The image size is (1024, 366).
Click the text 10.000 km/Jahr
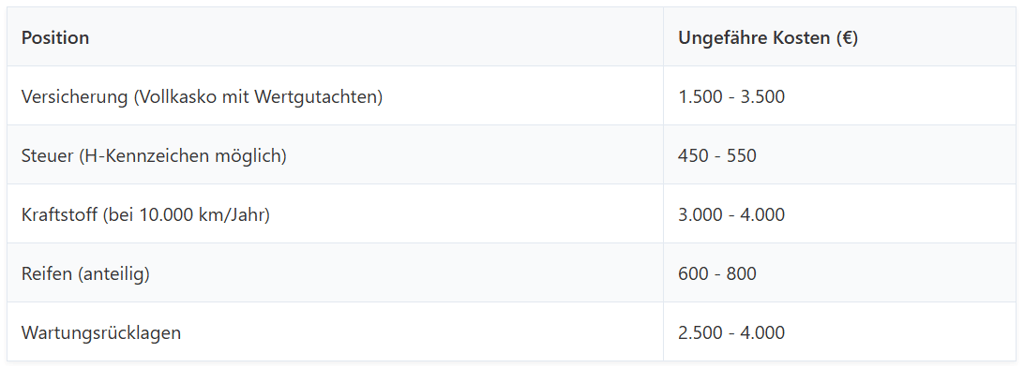tap(202, 215)
